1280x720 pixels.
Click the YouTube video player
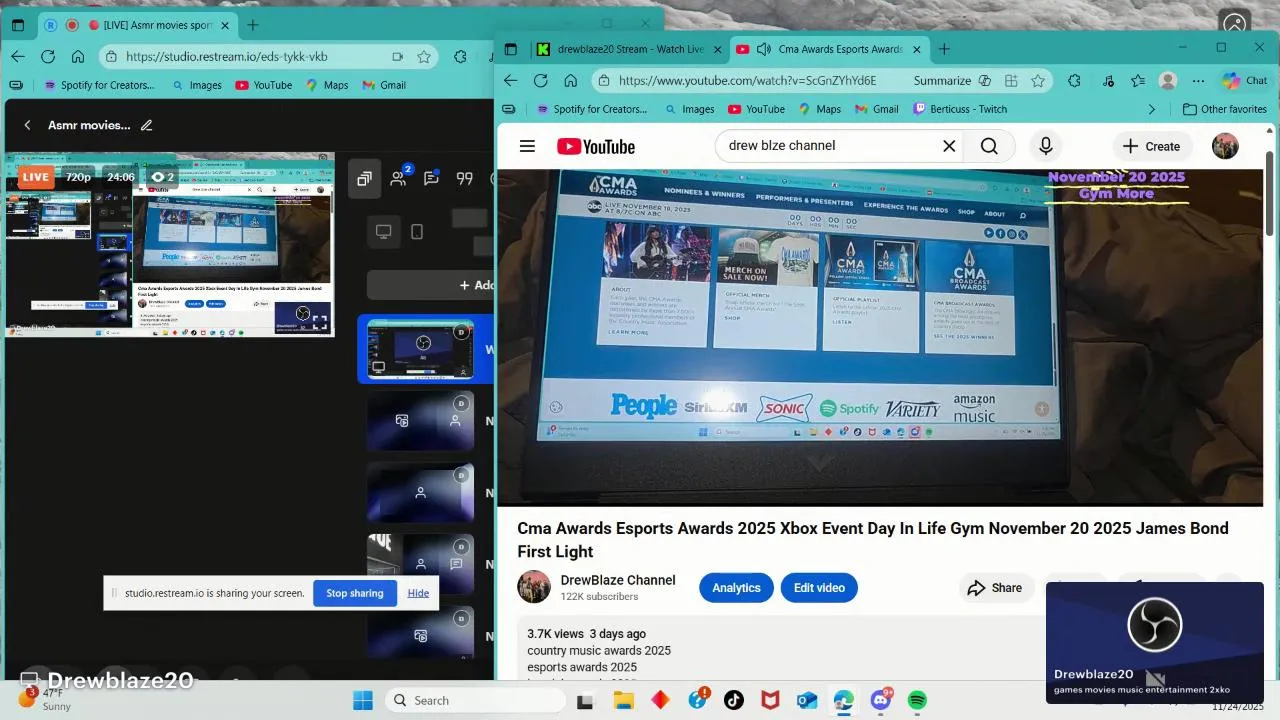(x=880, y=337)
